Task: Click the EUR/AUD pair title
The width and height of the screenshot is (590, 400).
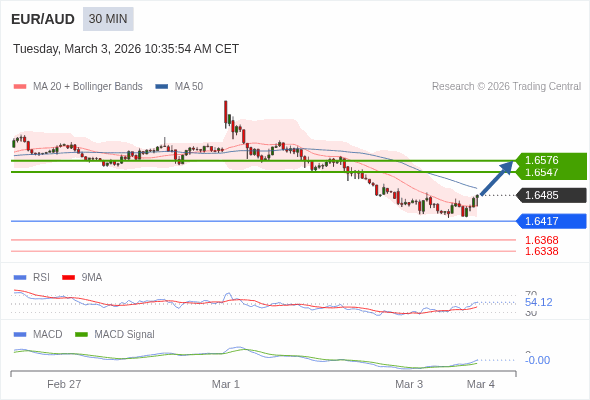Action: pyautogui.click(x=43, y=19)
